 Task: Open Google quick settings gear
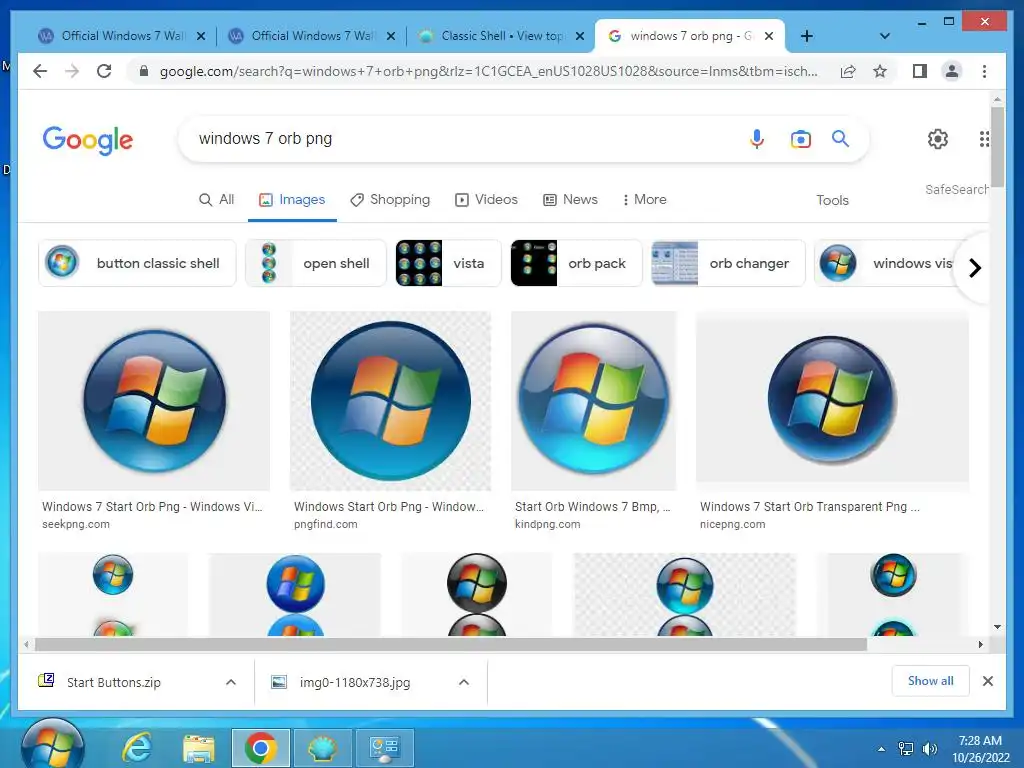click(938, 138)
